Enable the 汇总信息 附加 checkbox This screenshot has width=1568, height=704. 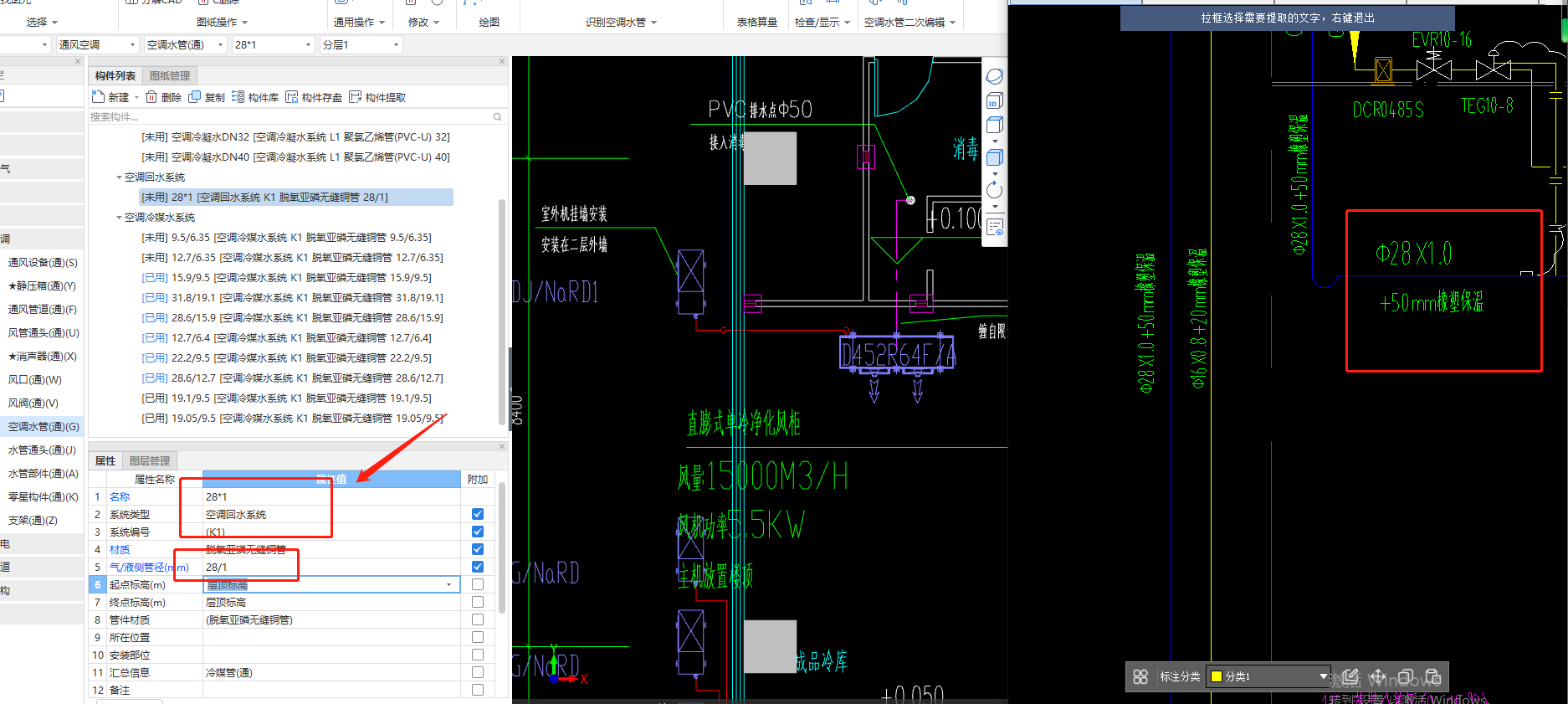pos(478,672)
